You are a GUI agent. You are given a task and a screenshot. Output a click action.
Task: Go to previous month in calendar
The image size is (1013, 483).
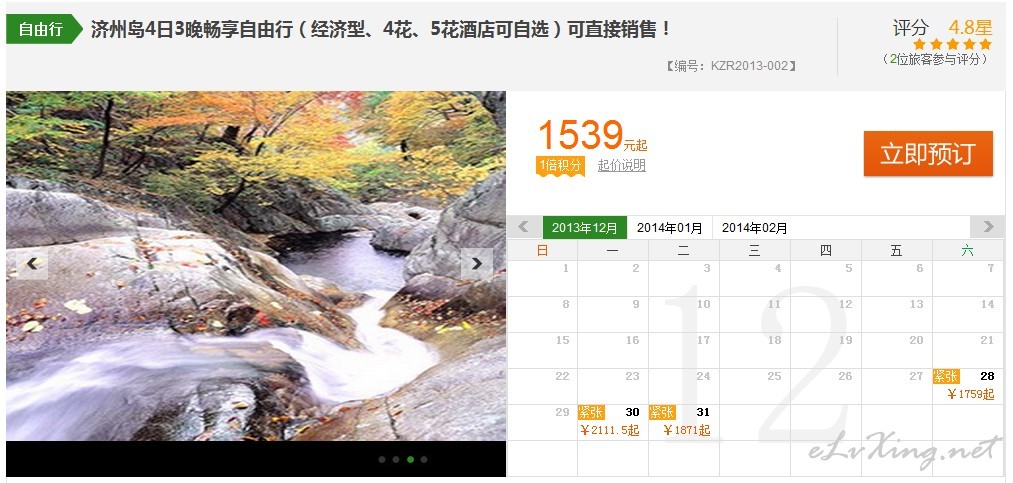click(524, 227)
